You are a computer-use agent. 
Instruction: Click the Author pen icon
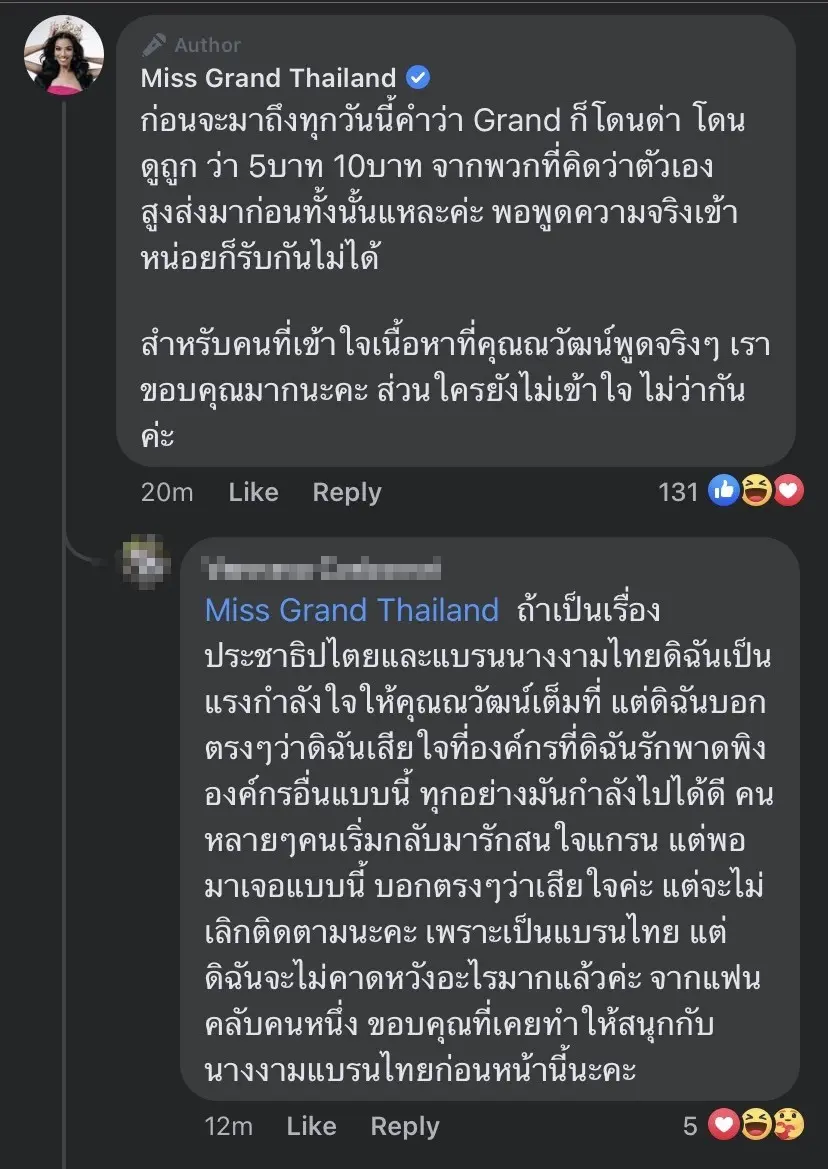[x=153, y=45]
